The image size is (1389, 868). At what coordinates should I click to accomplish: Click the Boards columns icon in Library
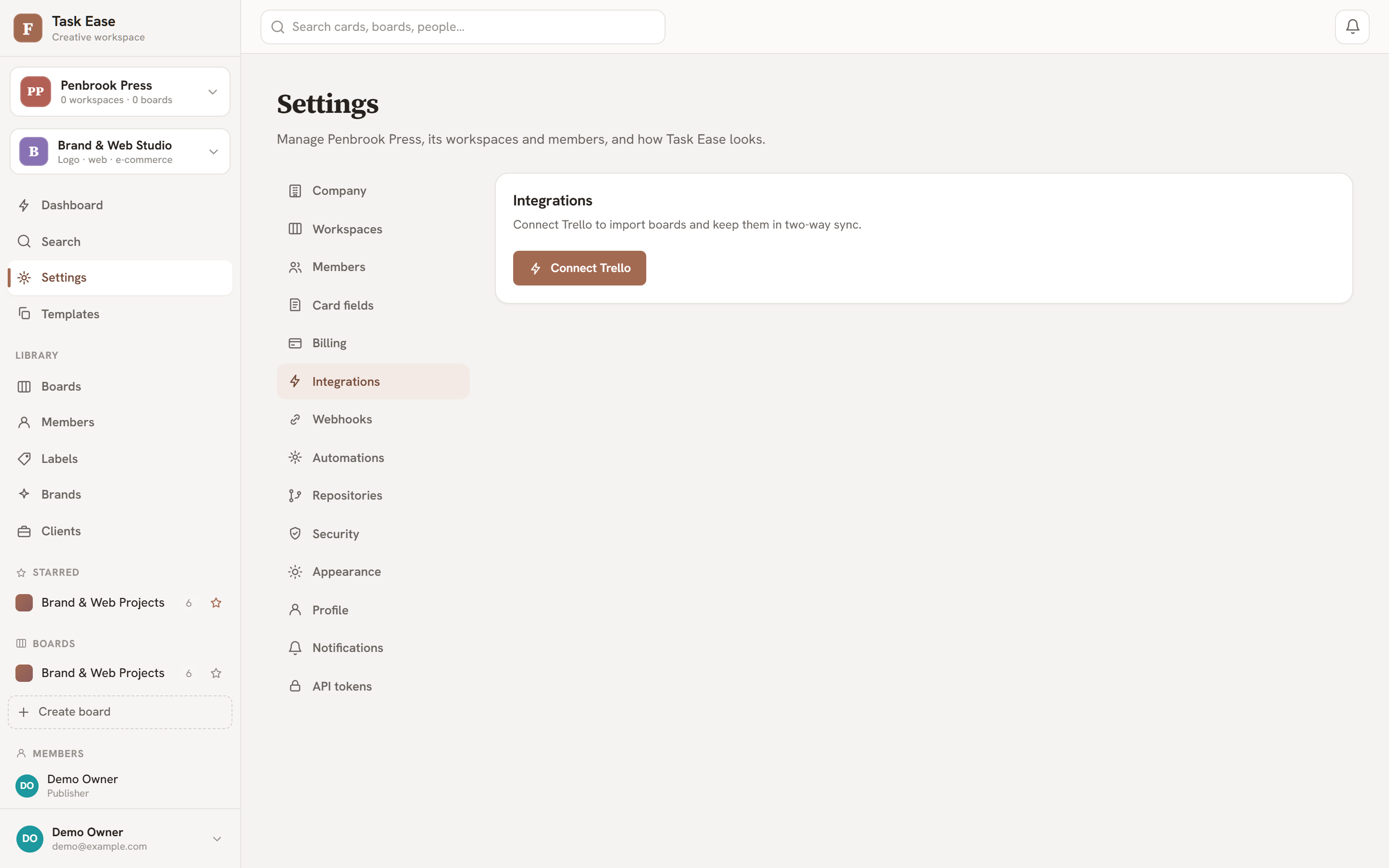pyautogui.click(x=24, y=386)
